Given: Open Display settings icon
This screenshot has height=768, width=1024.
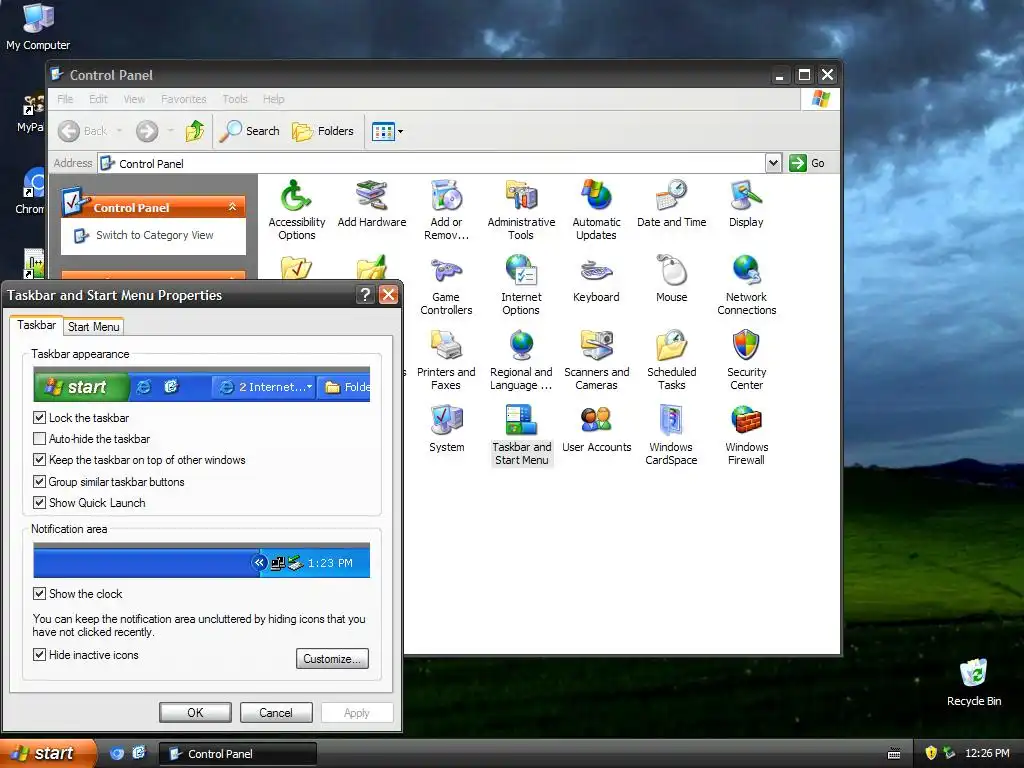Looking at the screenshot, I should 746,203.
